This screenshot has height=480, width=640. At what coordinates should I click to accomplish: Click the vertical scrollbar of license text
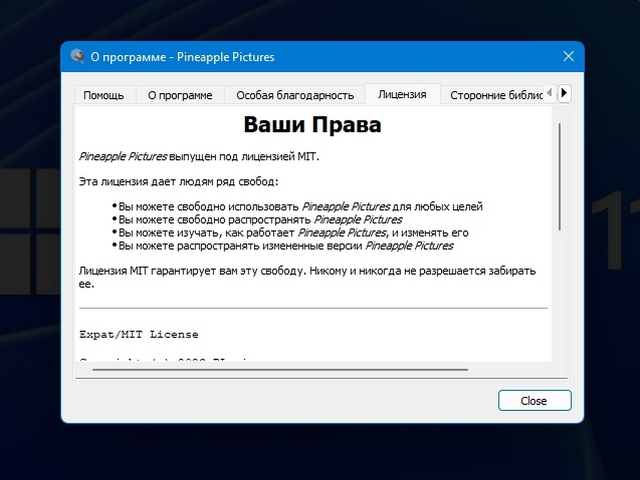(x=560, y=177)
